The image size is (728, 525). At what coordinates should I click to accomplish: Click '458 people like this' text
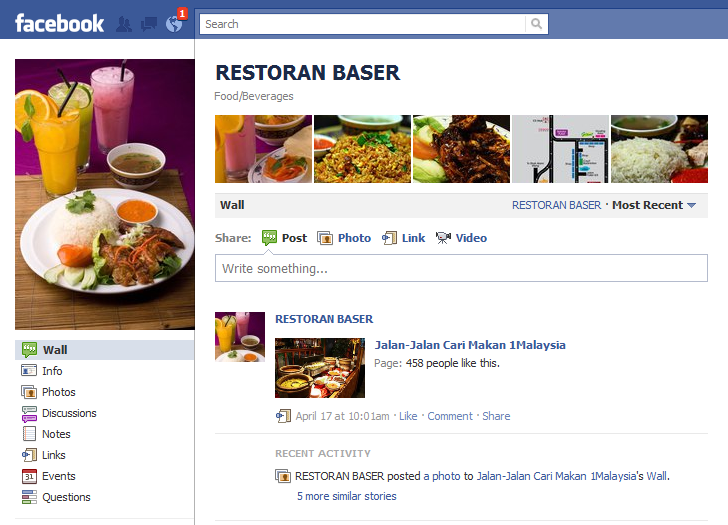click(x=453, y=363)
